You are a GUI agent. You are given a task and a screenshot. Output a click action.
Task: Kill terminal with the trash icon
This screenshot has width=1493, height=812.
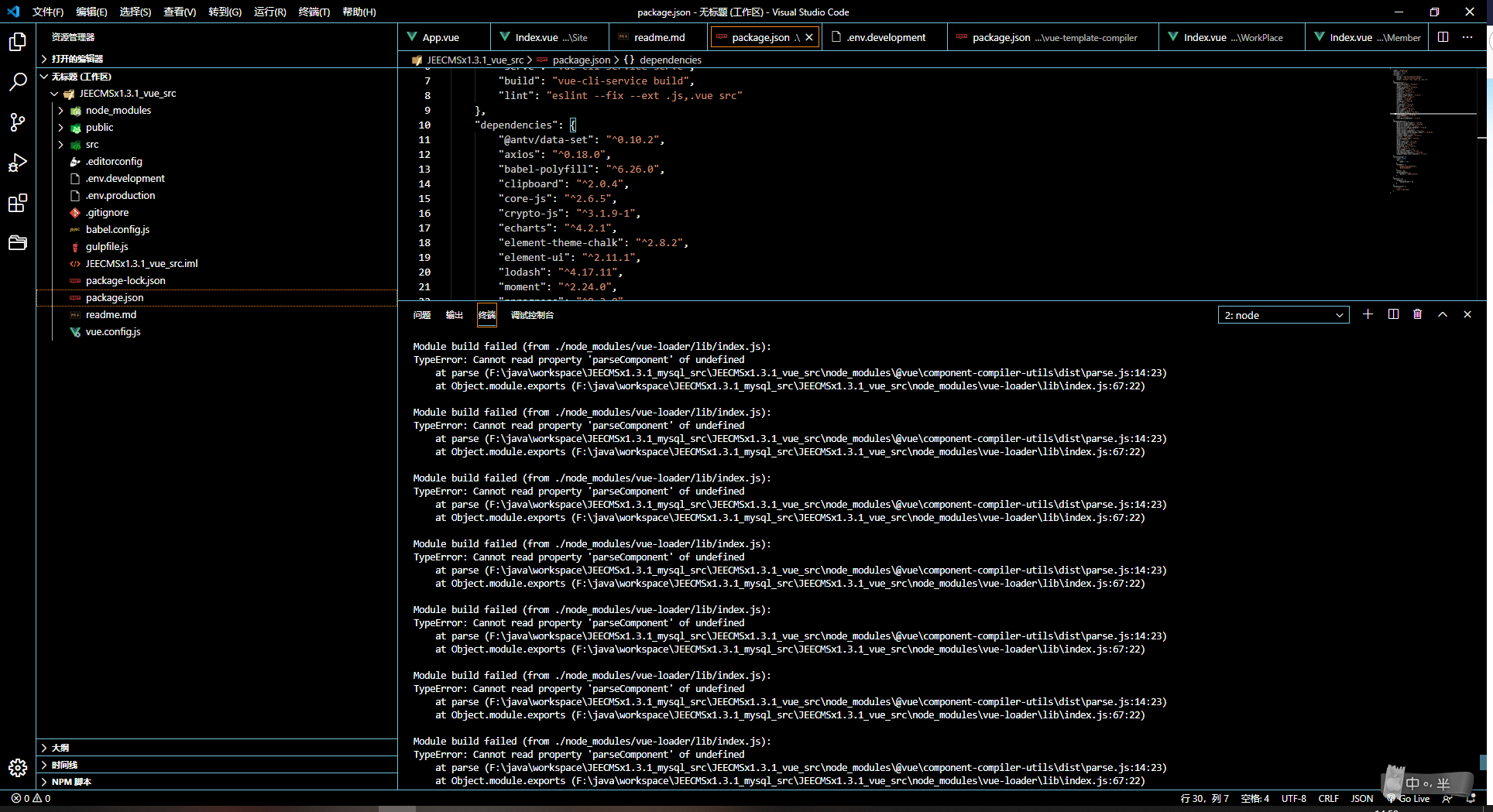pos(1417,314)
